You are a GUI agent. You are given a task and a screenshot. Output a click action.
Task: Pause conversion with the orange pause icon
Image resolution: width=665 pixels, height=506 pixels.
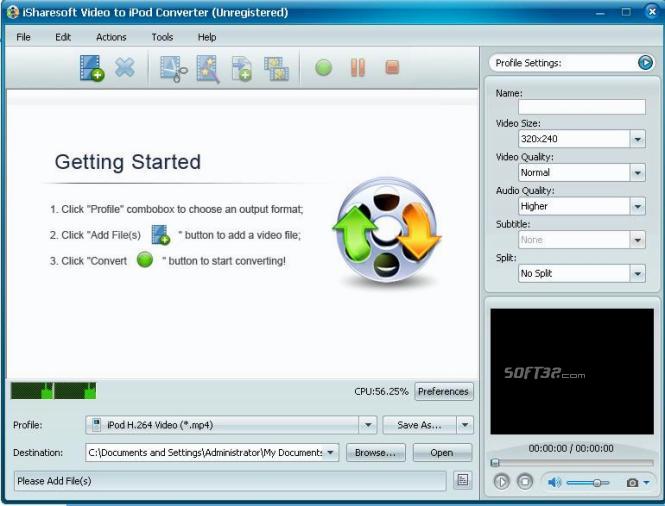click(x=358, y=68)
